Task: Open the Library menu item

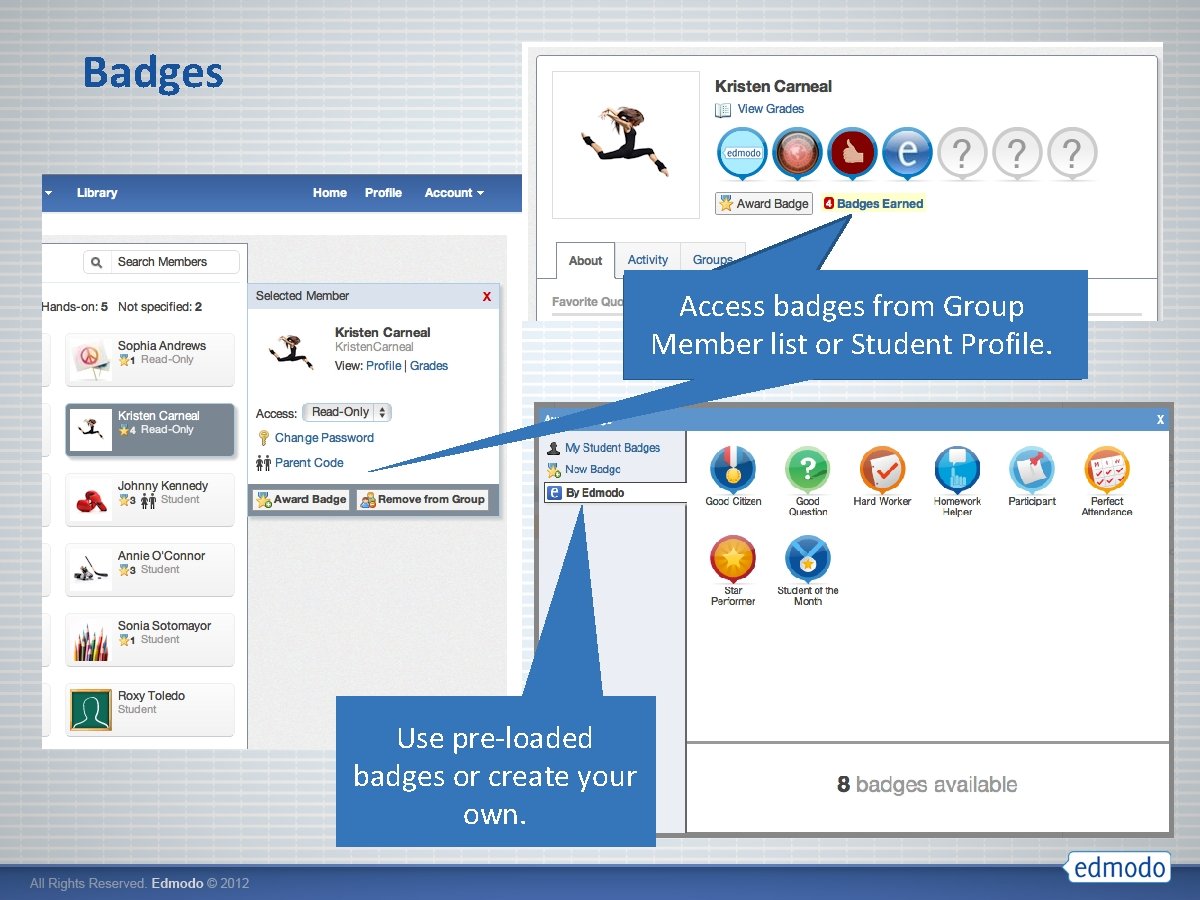Action: pos(97,193)
